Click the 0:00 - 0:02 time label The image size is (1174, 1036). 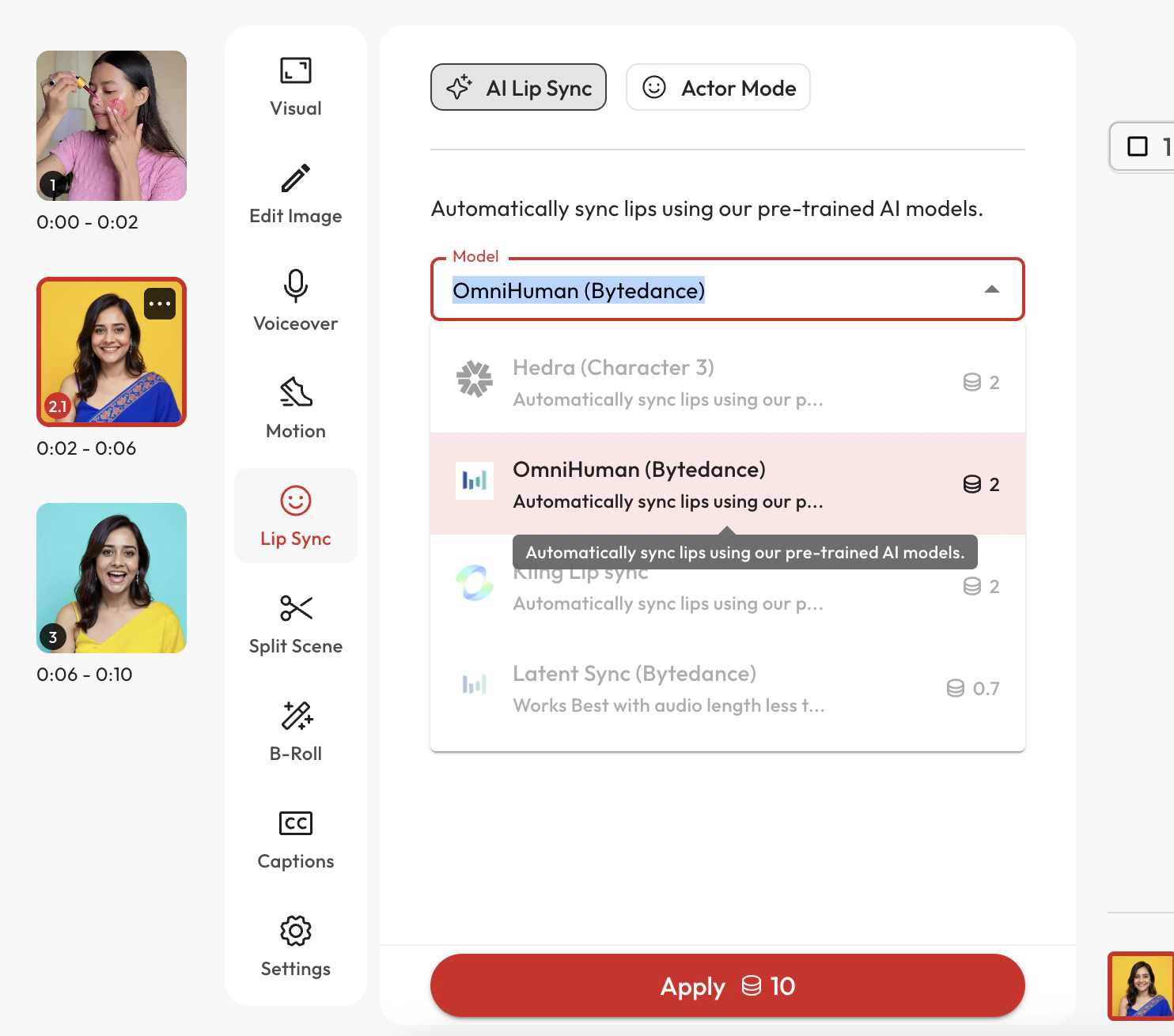coord(87,222)
